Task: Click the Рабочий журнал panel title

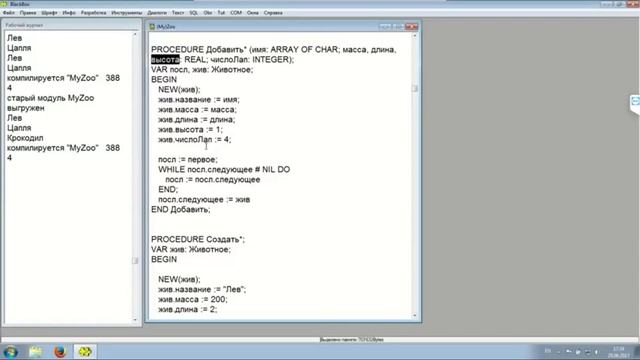Action: click(24, 25)
